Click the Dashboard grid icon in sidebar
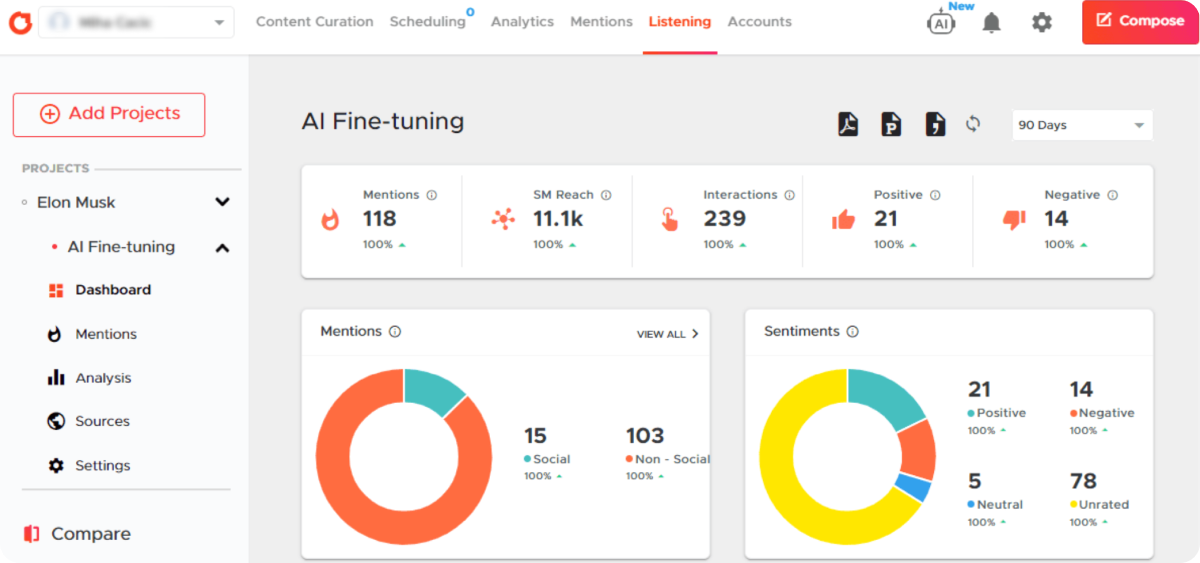This screenshot has width=1200, height=563. [56, 290]
